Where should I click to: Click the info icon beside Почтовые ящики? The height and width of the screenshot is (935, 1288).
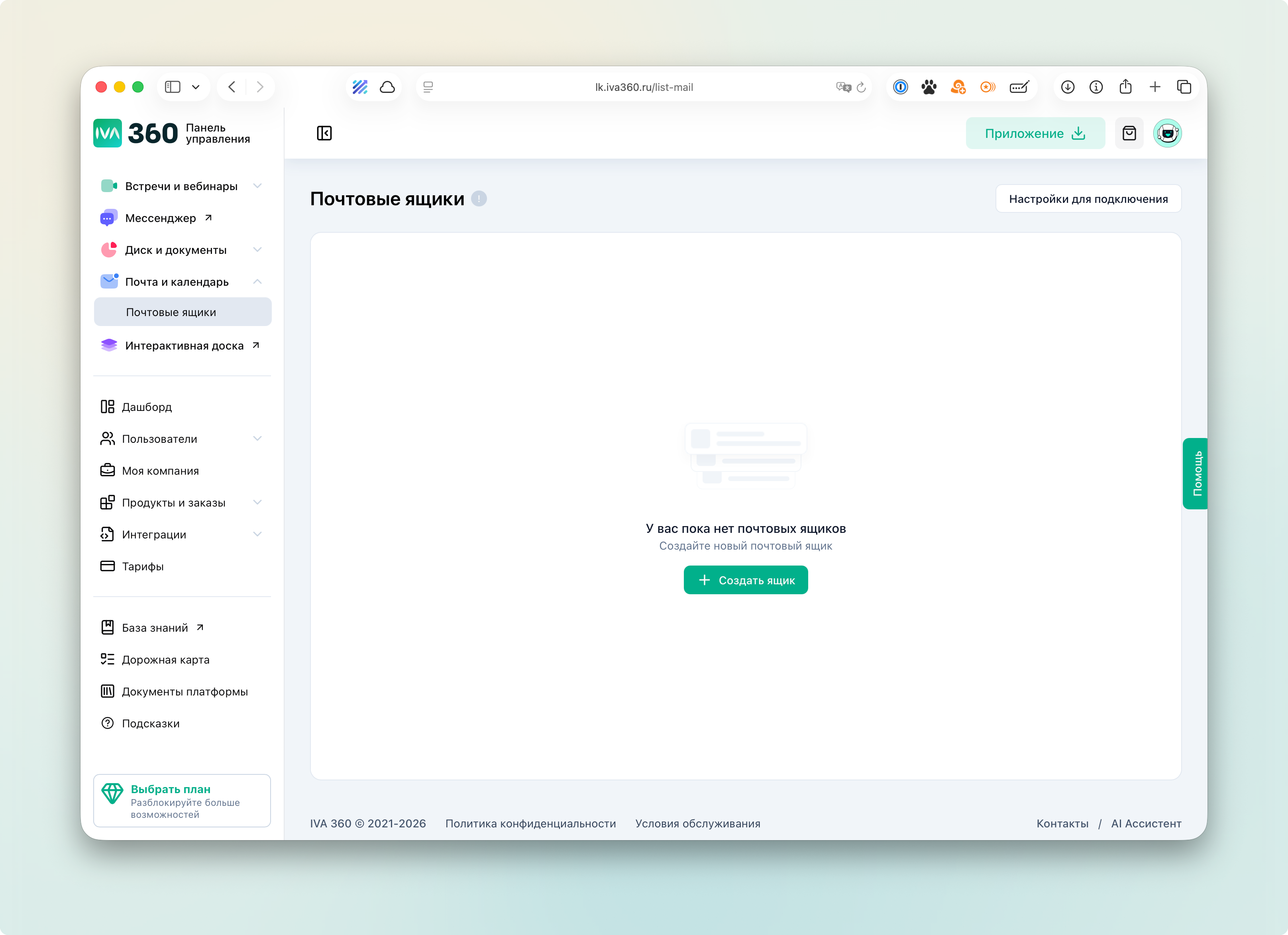click(479, 199)
